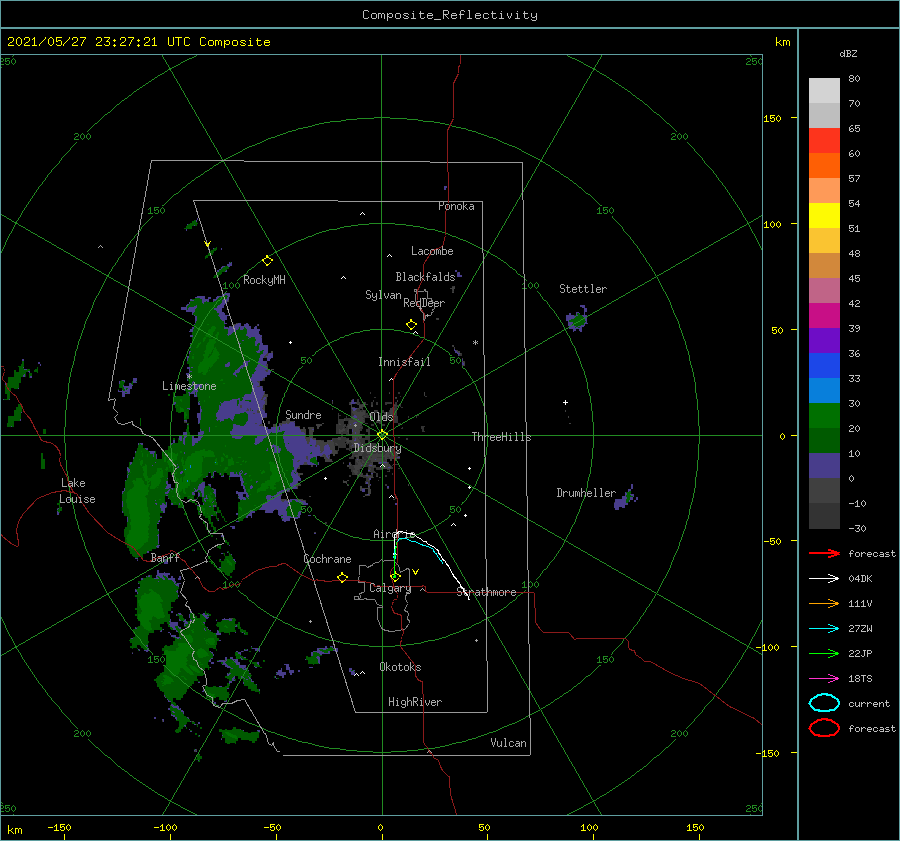Click the yellow diamond marker above Calgary

pyautogui.click(x=395, y=576)
